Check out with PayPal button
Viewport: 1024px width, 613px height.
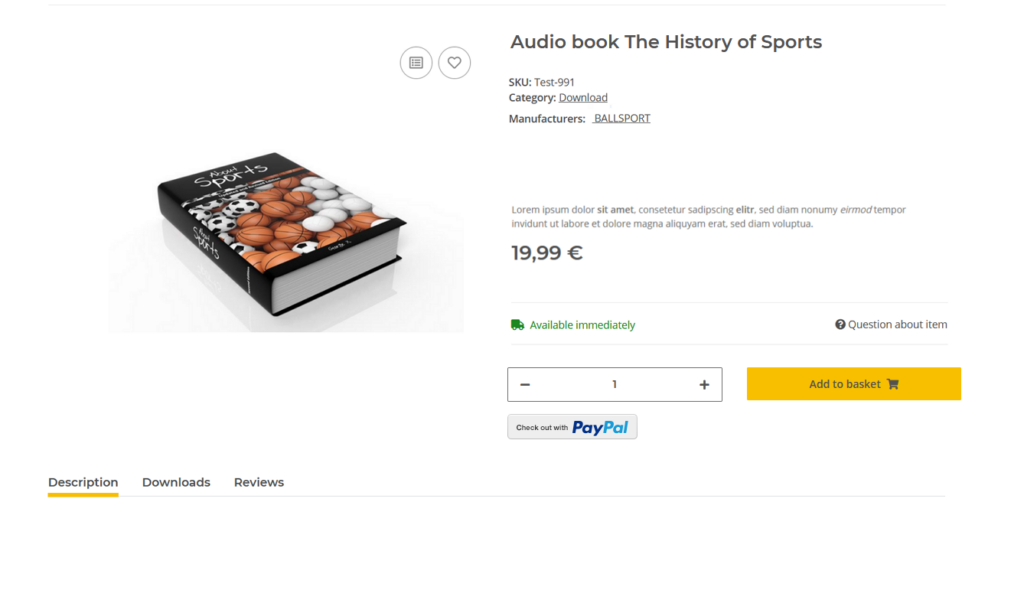572,427
